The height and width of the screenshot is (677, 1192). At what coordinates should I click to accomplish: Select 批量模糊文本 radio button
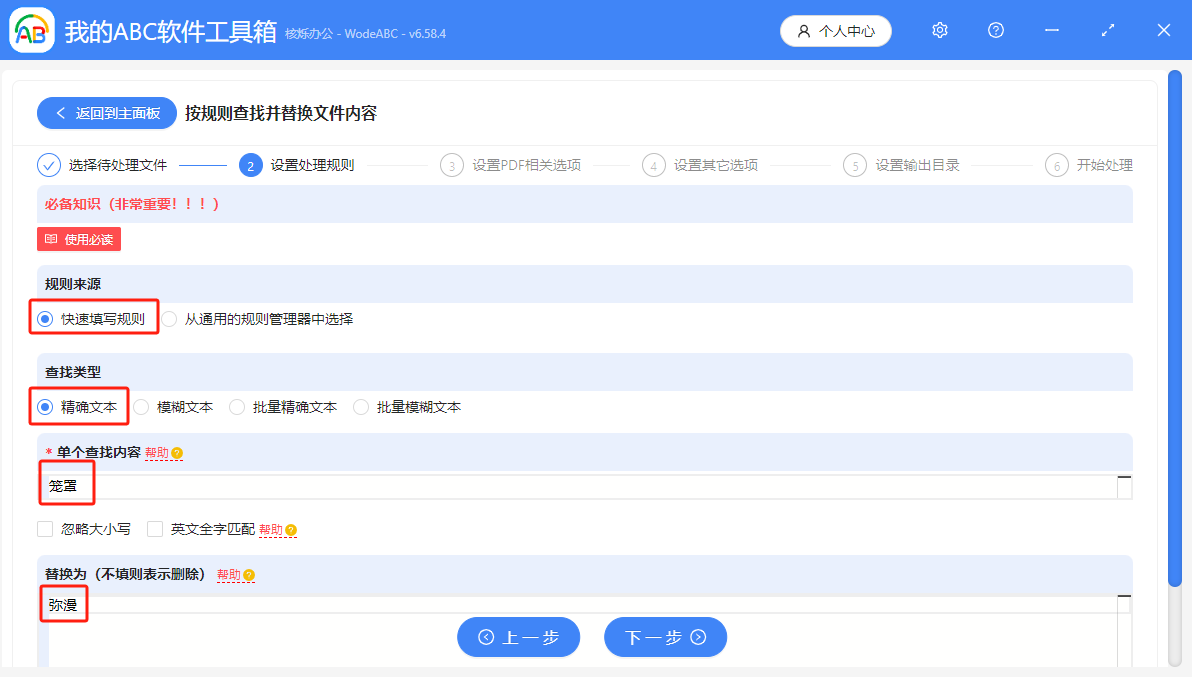(361, 407)
